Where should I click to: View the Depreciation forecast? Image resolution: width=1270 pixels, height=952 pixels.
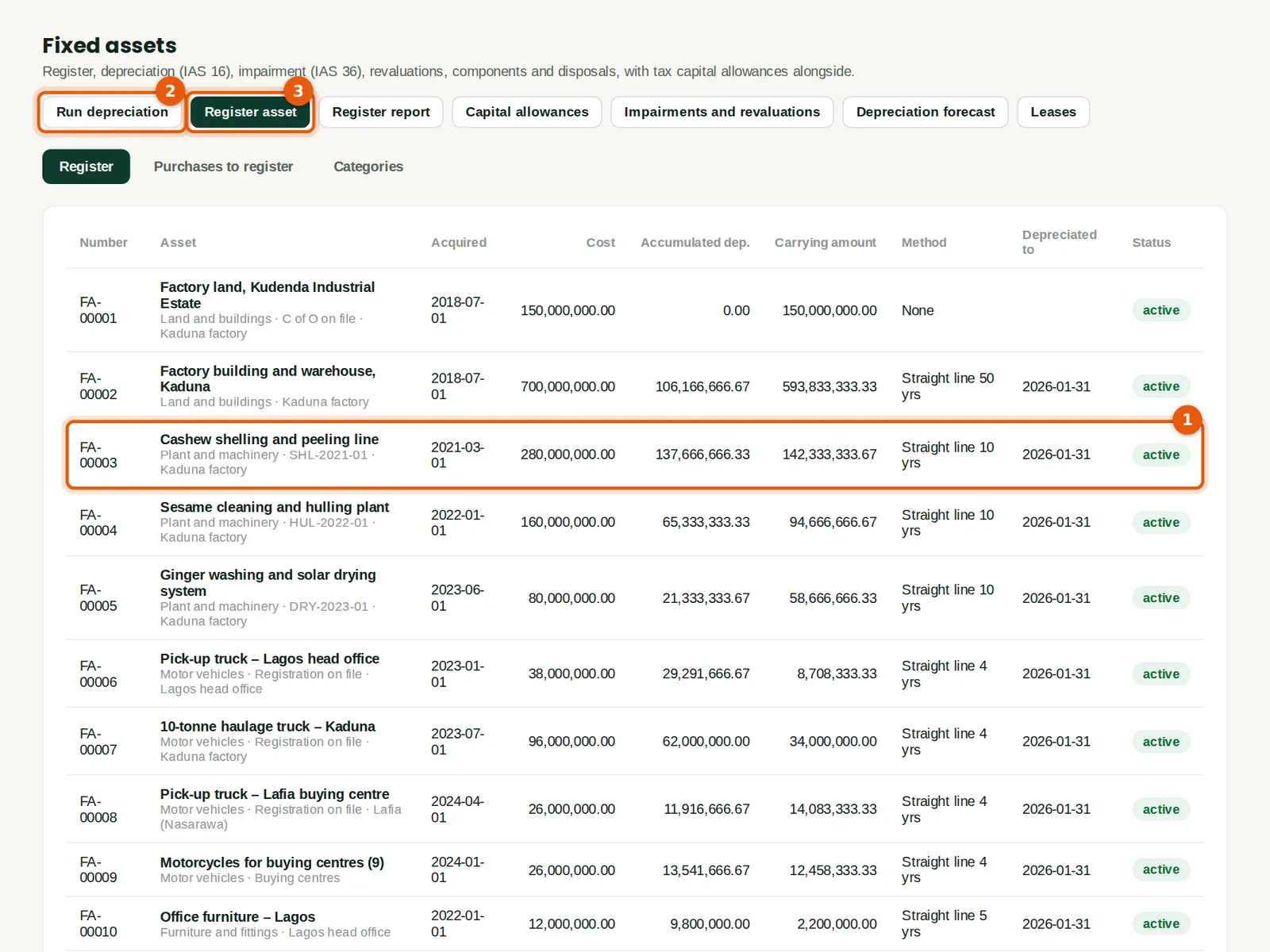[x=926, y=112]
